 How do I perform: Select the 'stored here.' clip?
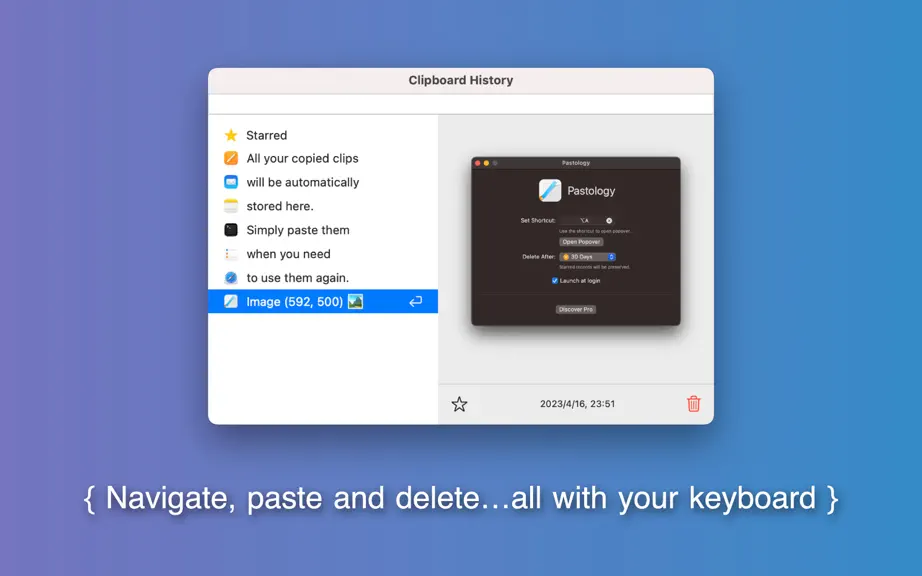[x=323, y=206]
